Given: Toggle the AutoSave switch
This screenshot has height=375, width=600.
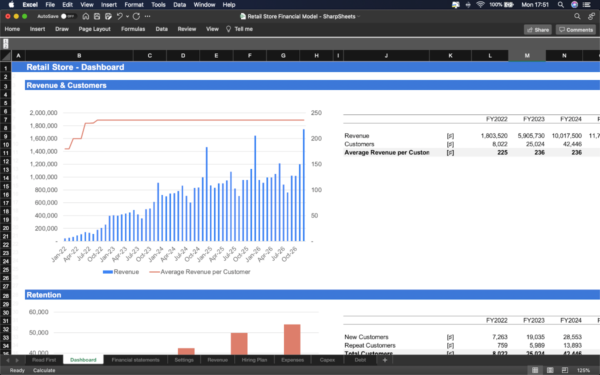Looking at the screenshot, I should 69,16.
